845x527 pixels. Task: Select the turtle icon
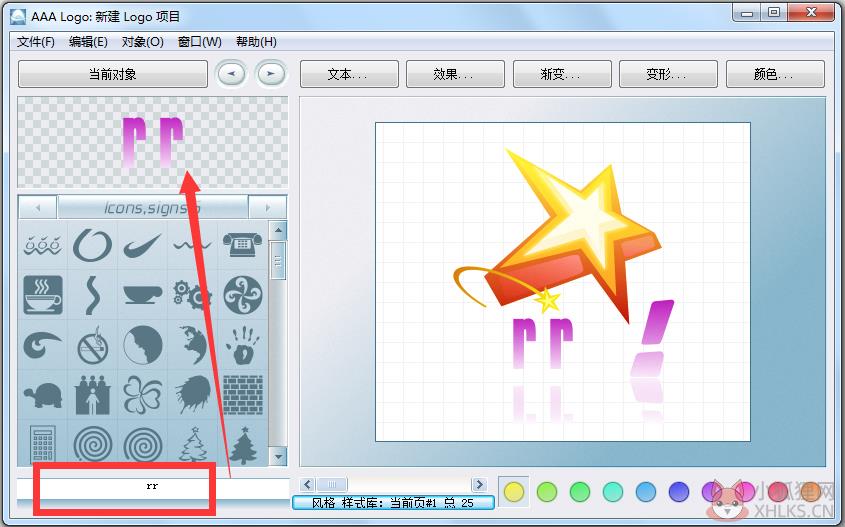click(x=43, y=395)
